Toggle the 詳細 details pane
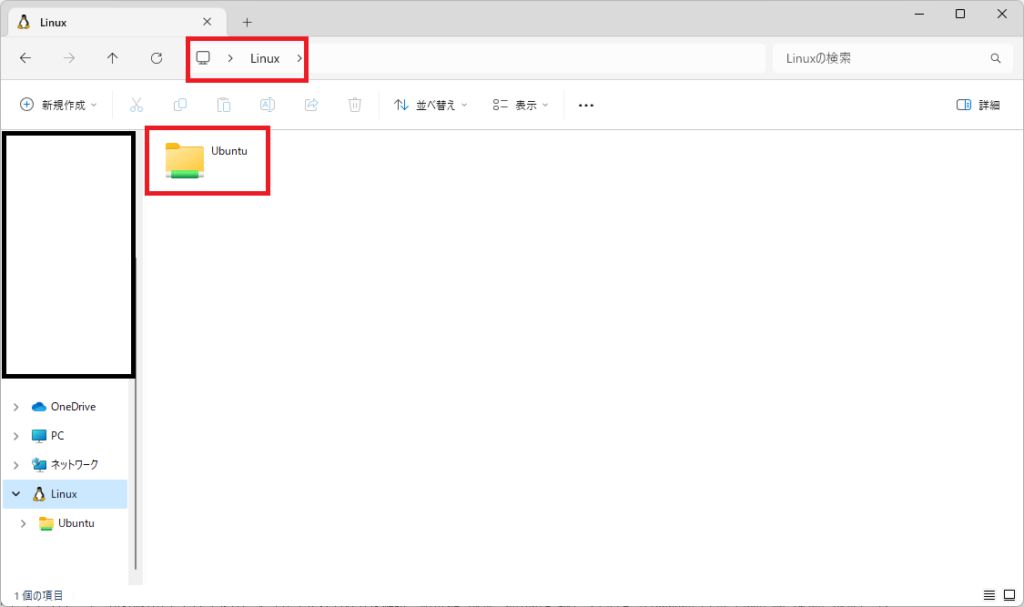This screenshot has width=1024, height=607. coord(978,105)
